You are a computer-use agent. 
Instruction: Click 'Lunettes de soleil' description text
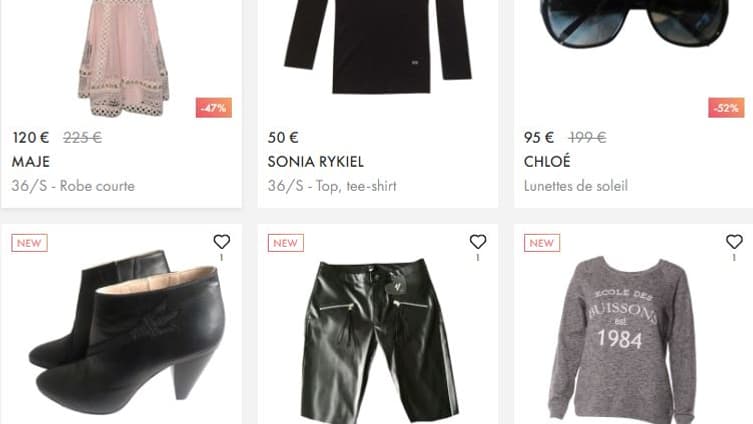pos(576,186)
